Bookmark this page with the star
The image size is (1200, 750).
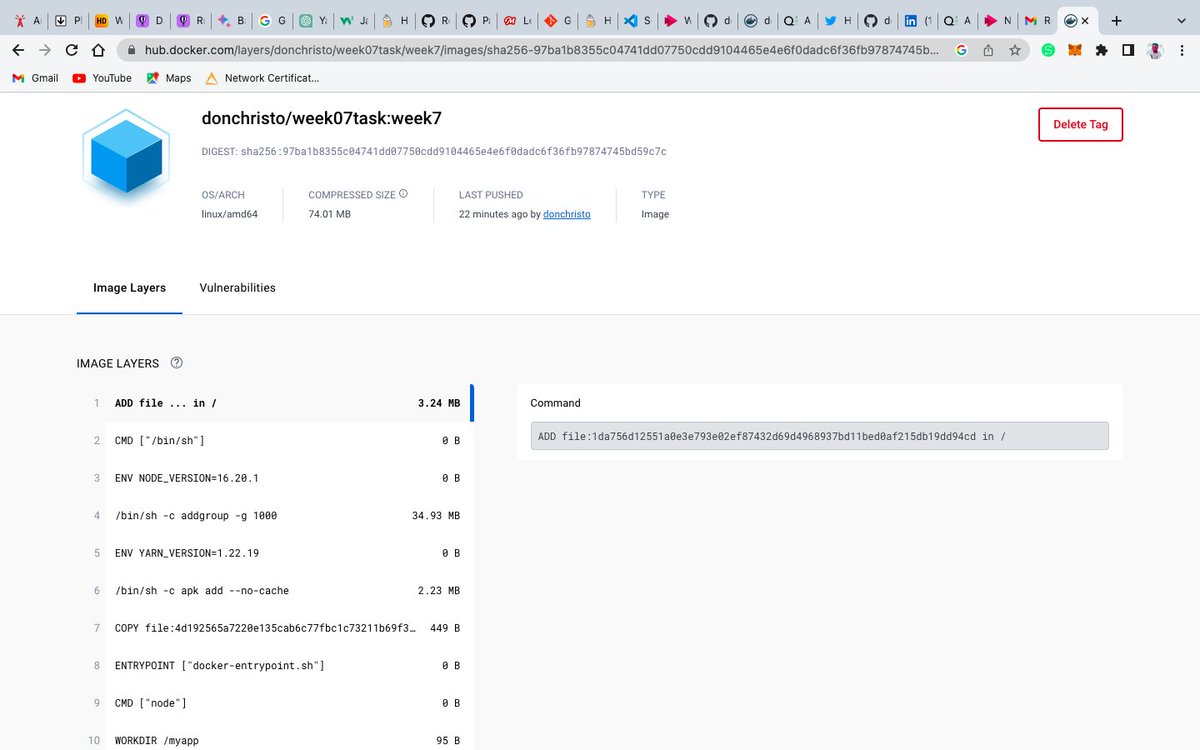click(x=1015, y=50)
